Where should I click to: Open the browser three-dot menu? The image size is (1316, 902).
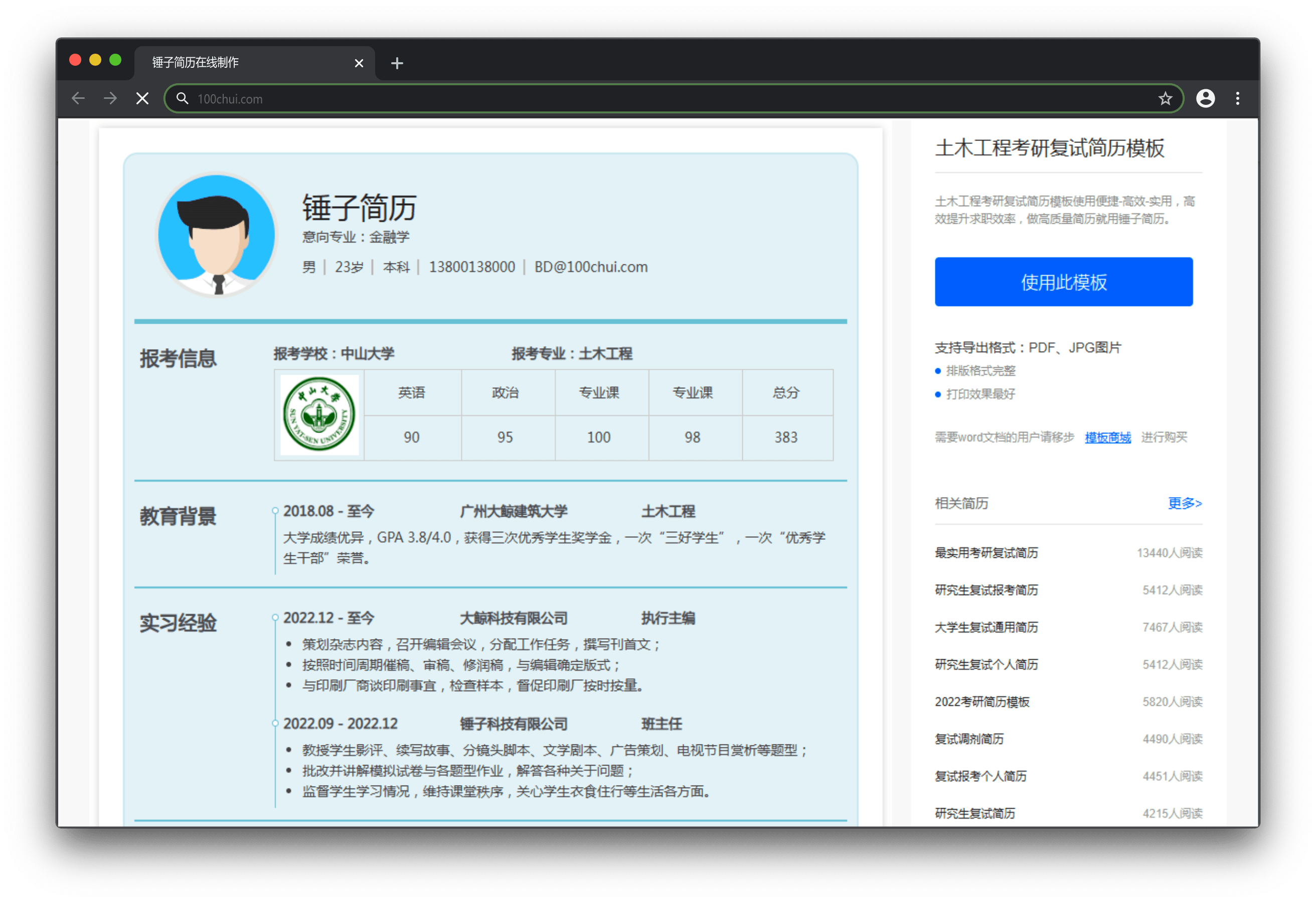click(1237, 99)
